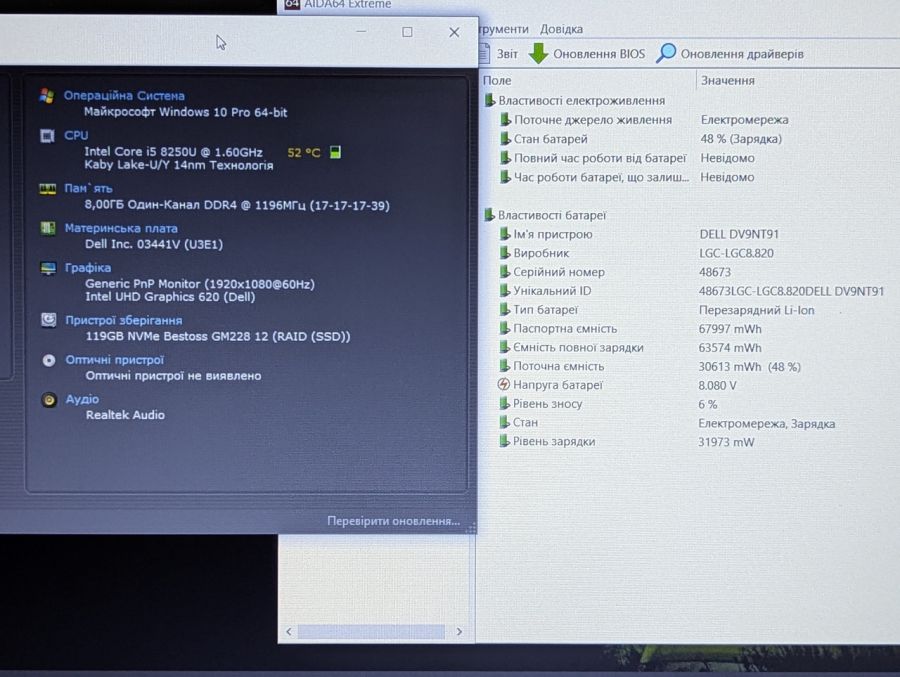
Task: Click battery icon beside Стан батарей
Action: pyautogui.click(x=505, y=139)
